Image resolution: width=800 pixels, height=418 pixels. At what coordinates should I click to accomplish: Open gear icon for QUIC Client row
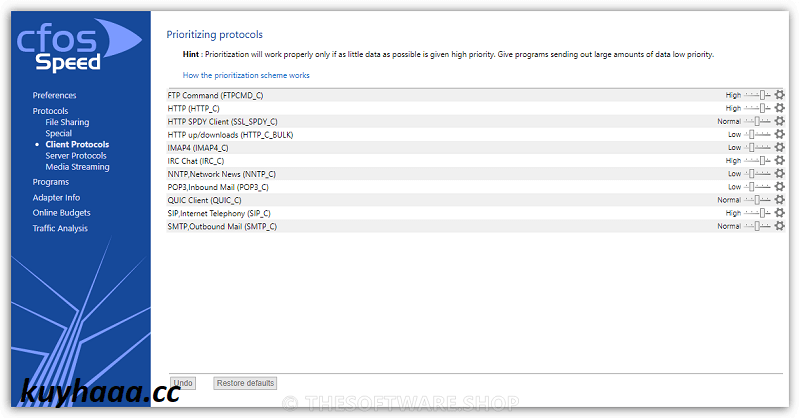coord(779,200)
